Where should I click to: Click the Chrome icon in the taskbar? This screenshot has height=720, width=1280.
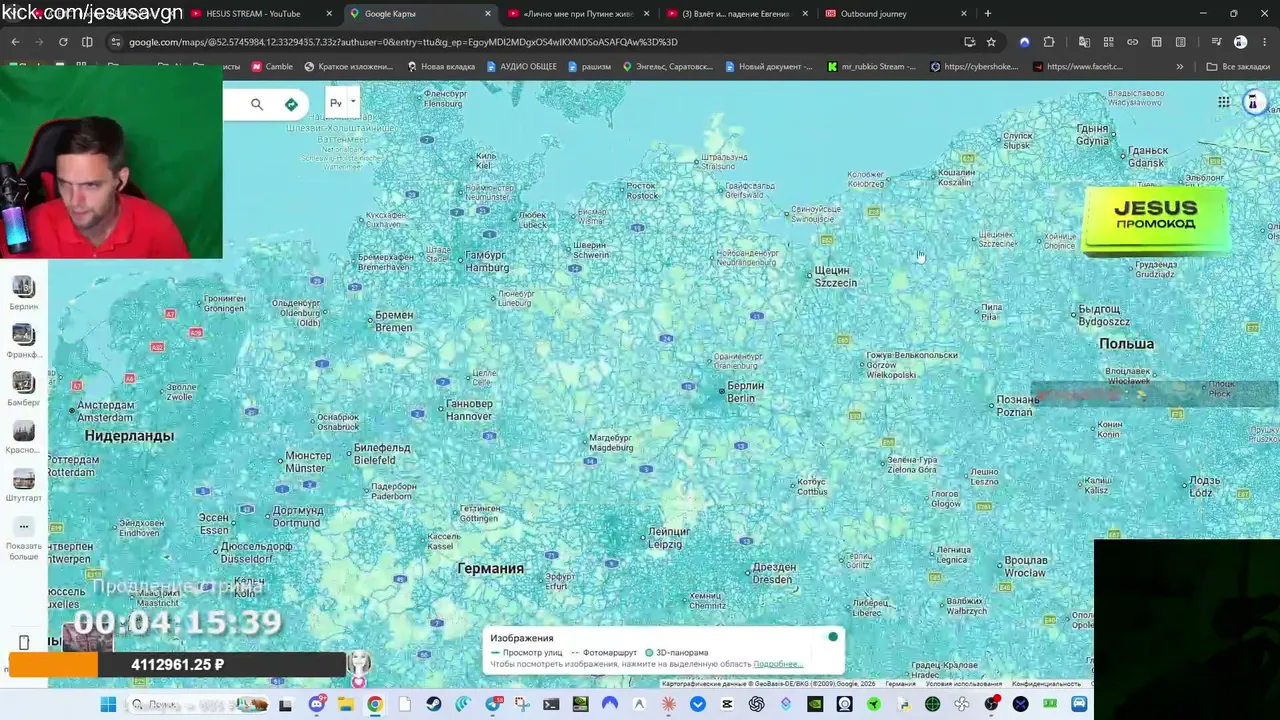[x=374, y=704]
